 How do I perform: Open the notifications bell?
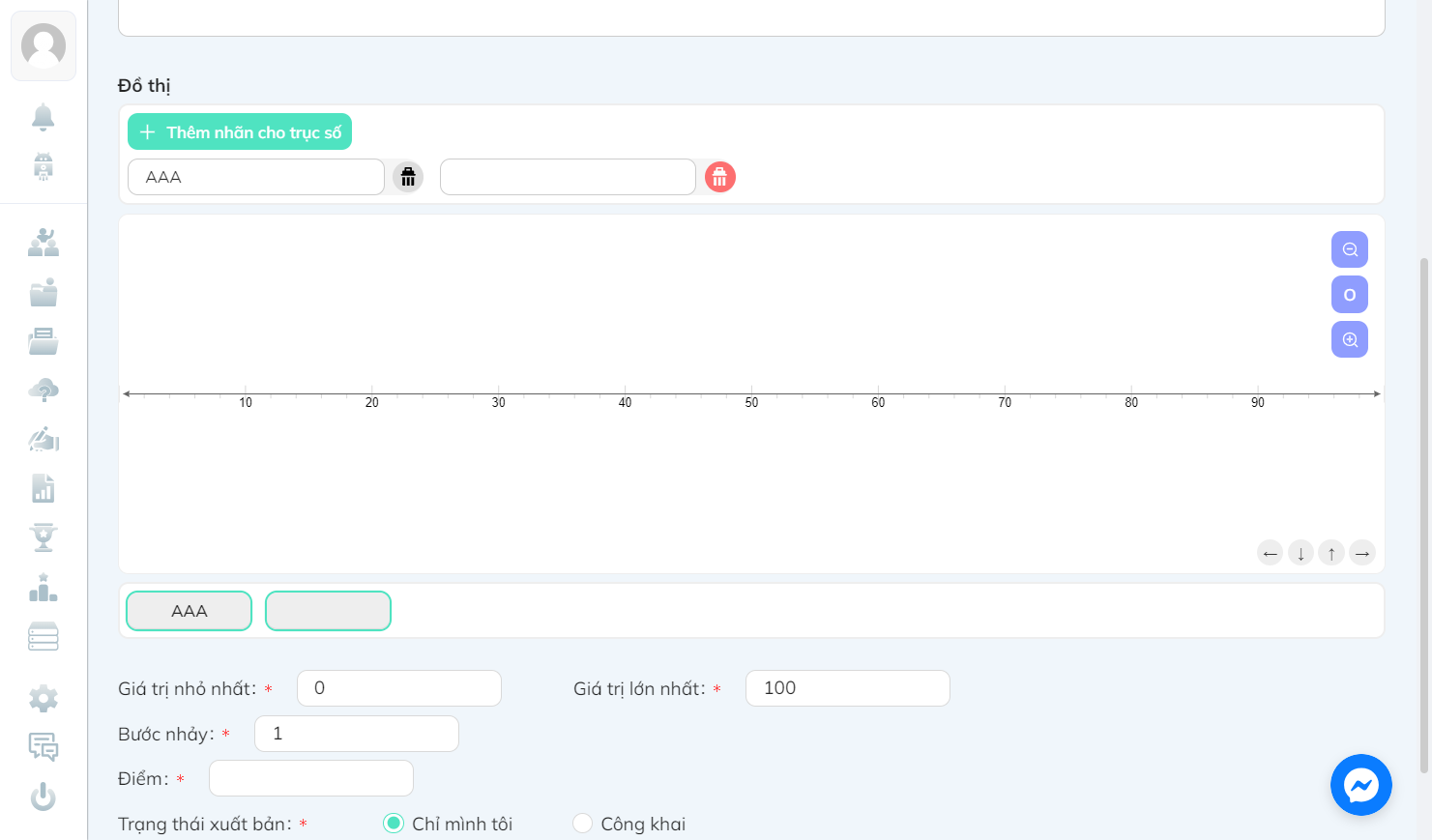[44, 117]
